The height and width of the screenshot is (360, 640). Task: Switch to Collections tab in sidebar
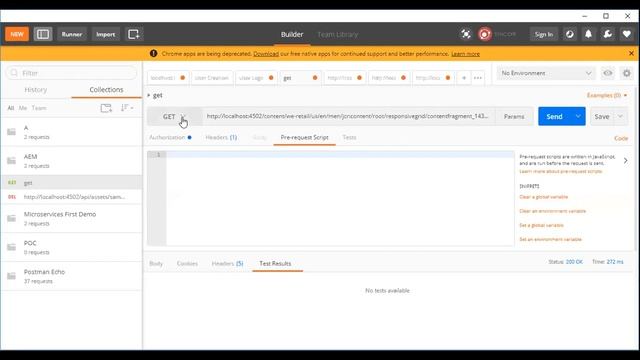point(106,89)
